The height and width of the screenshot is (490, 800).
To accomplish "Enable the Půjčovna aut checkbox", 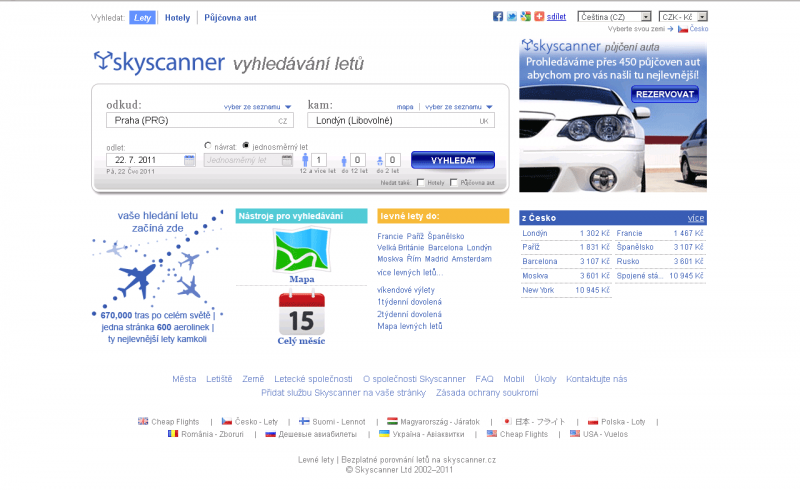I will [x=454, y=183].
